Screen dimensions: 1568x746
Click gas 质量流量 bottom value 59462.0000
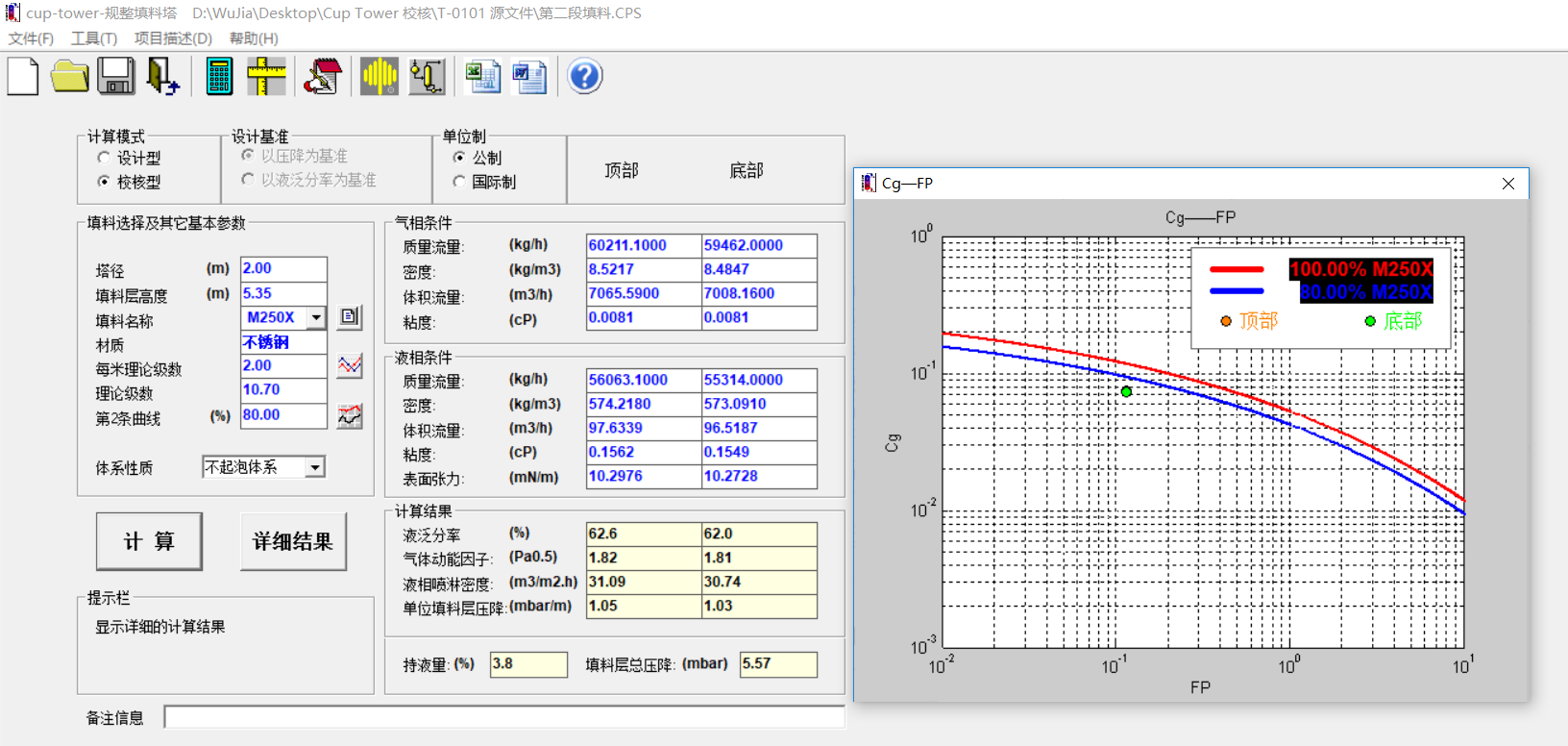point(759,245)
